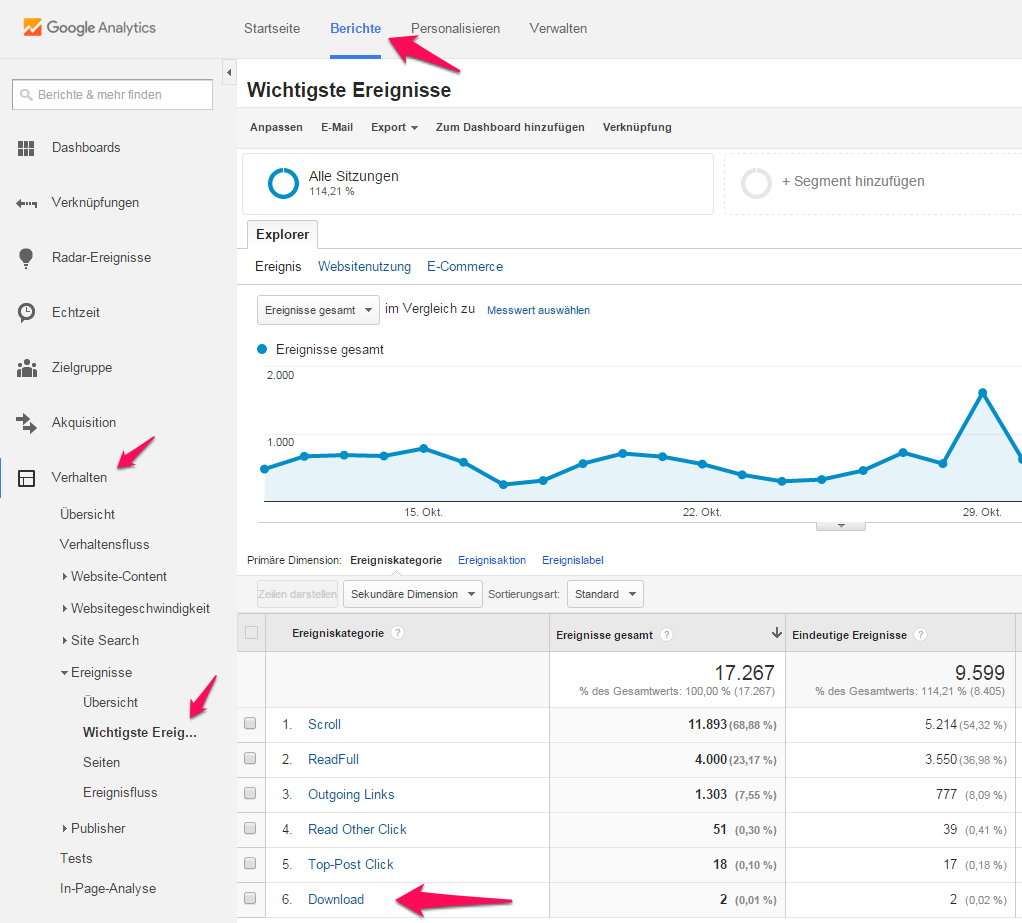1022x923 pixels.
Task: Open the Scroll event category
Action: coord(325,724)
